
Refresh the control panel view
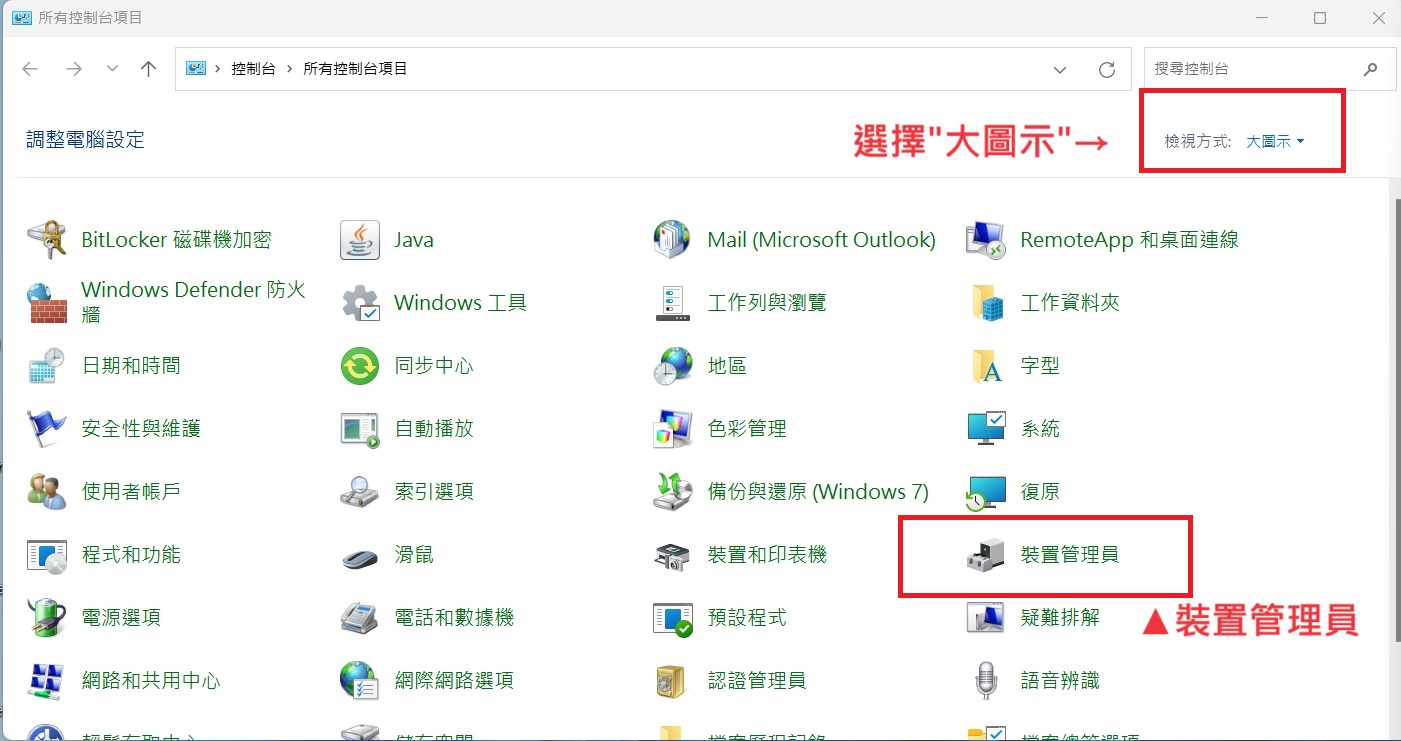[x=1107, y=69]
